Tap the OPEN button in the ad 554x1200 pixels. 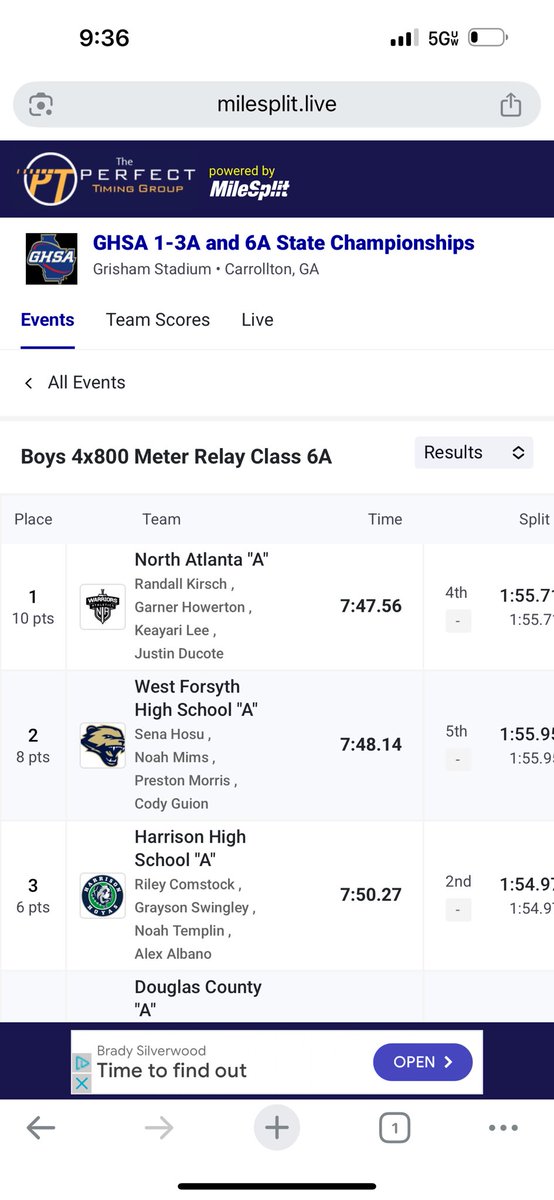click(423, 1062)
